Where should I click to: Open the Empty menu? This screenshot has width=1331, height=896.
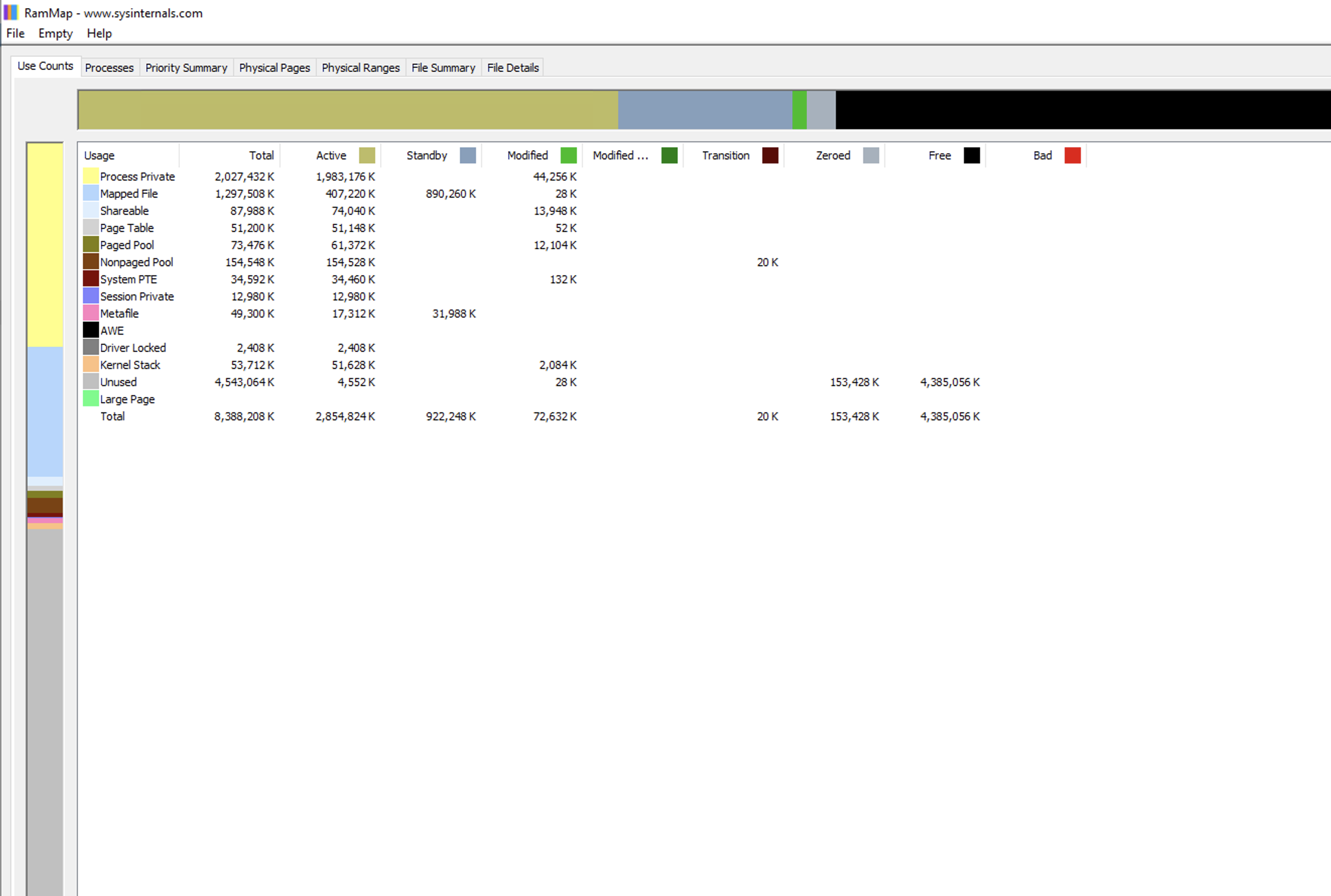point(55,33)
